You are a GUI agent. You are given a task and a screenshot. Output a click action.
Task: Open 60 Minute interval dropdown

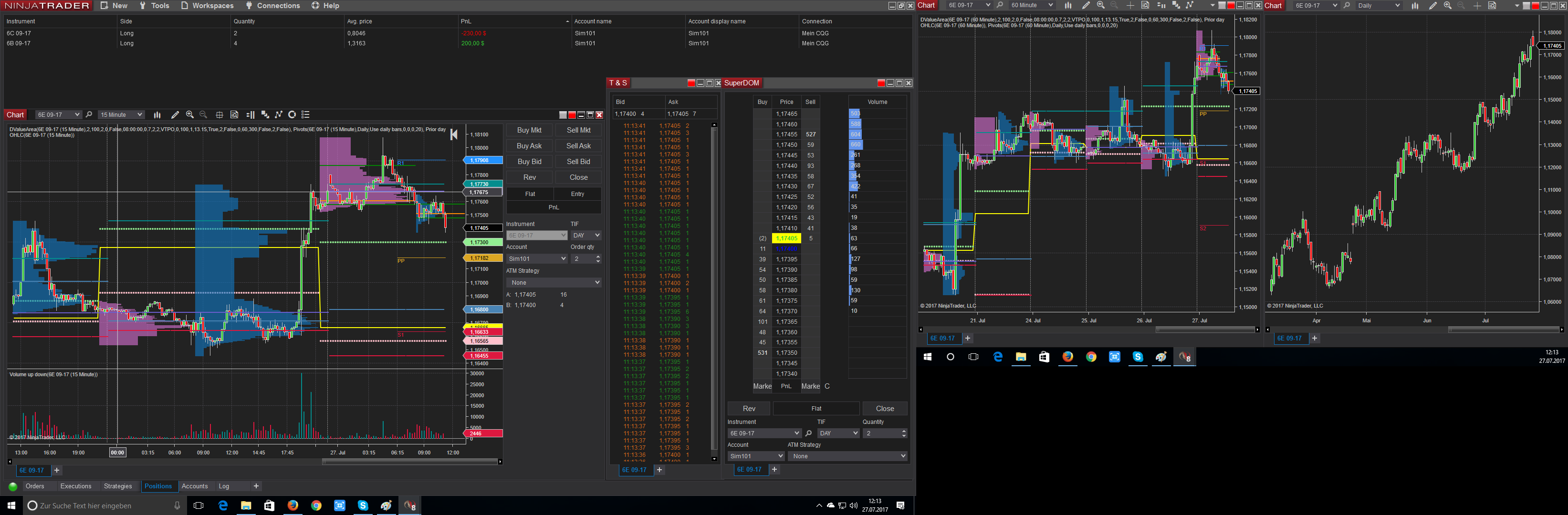[x=1032, y=5]
